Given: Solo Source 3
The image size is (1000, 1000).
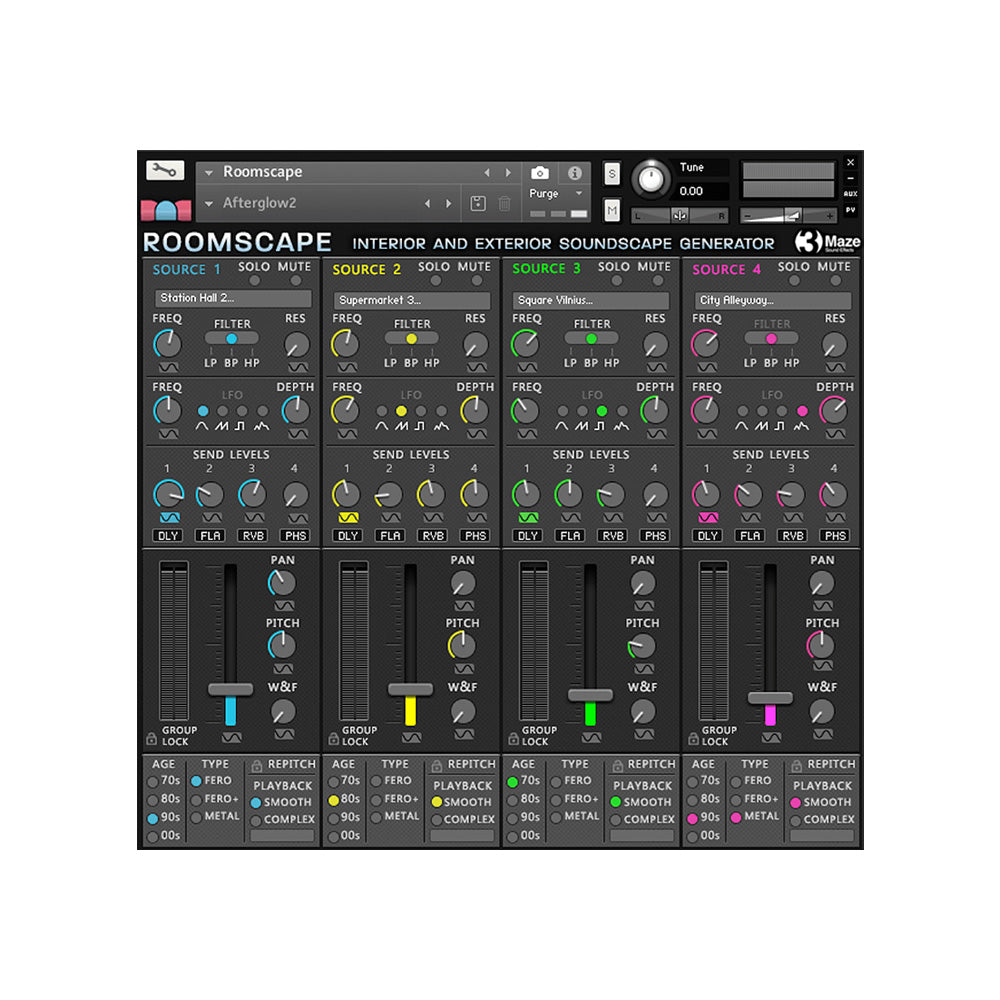Looking at the screenshot, I should [614, 281].
